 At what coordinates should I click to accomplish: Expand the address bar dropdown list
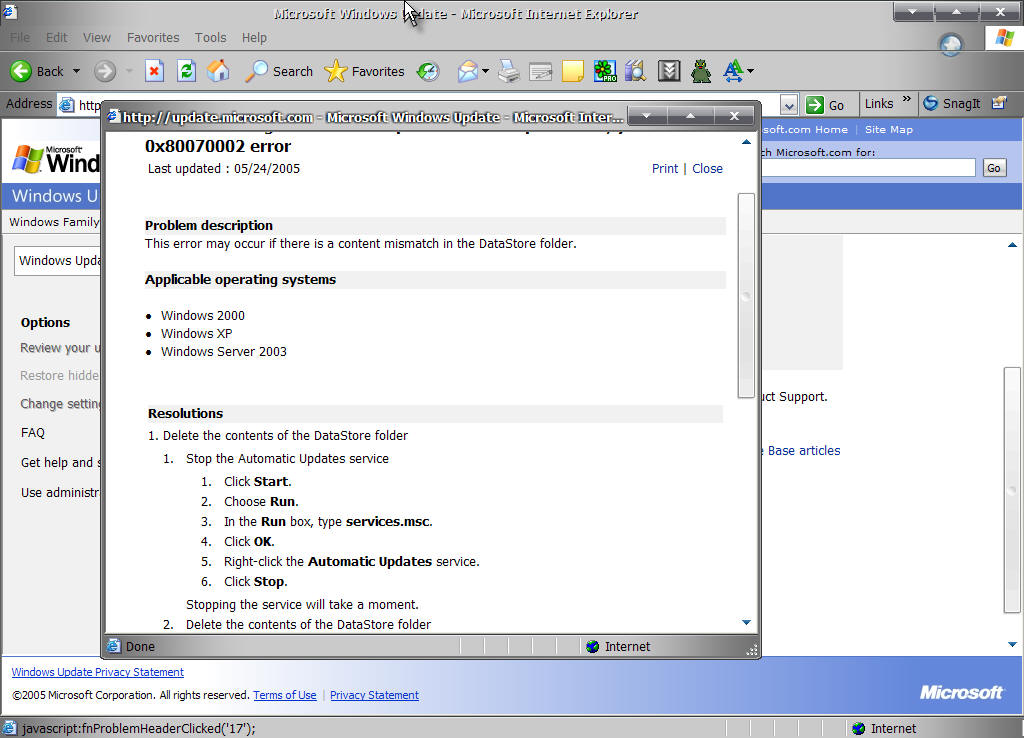click(789, 104)
